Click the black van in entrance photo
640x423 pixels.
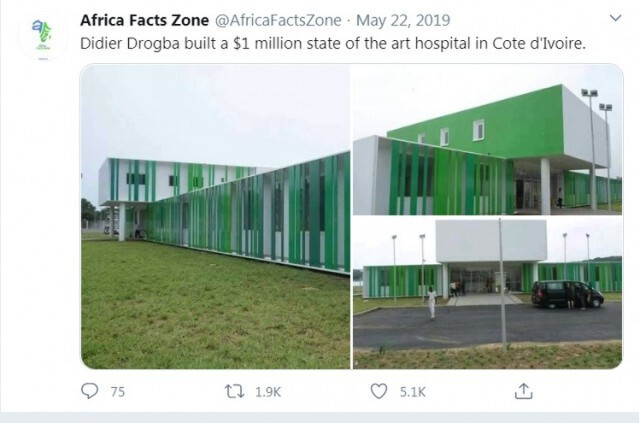point(567,294)
